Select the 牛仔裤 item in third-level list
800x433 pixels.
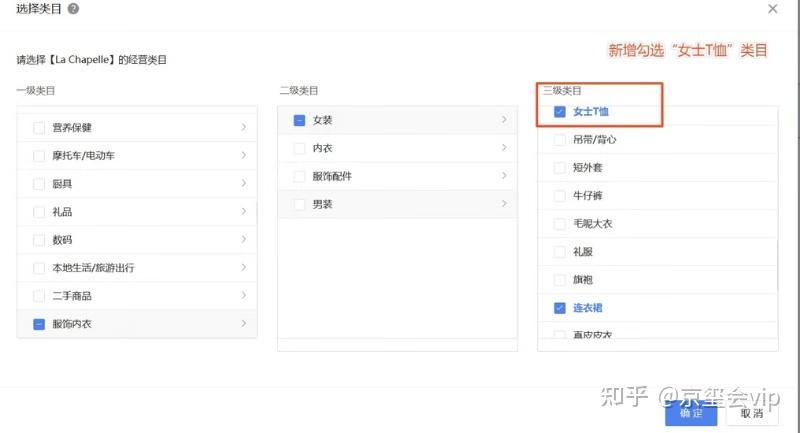click(x=588, y=196)
